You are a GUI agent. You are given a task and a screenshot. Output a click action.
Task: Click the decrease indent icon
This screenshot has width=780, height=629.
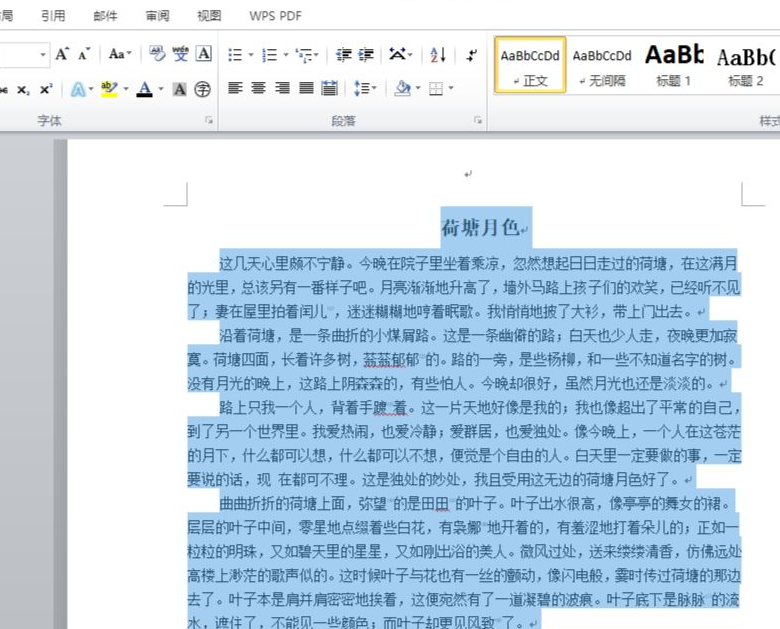coord(343,54)
